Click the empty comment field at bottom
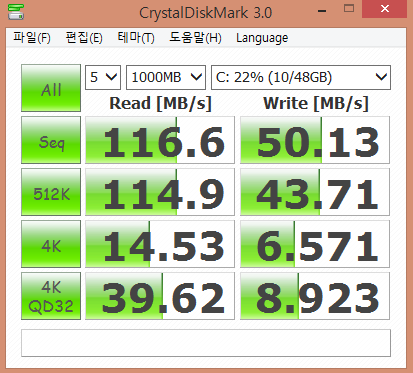The width and height of the screenshot is (413, 373). [206, 343]
